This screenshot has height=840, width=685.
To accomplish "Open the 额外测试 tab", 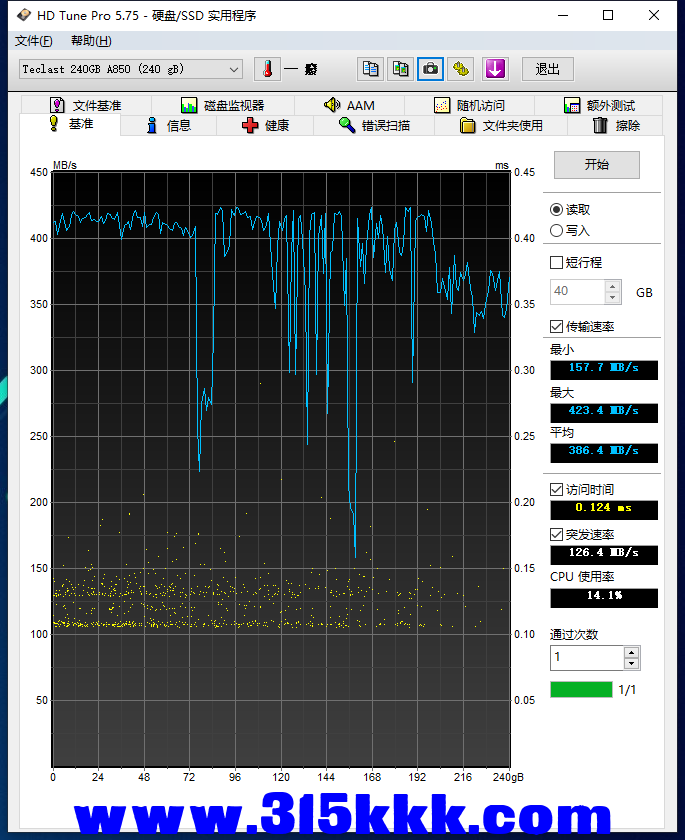I will 599,106.
